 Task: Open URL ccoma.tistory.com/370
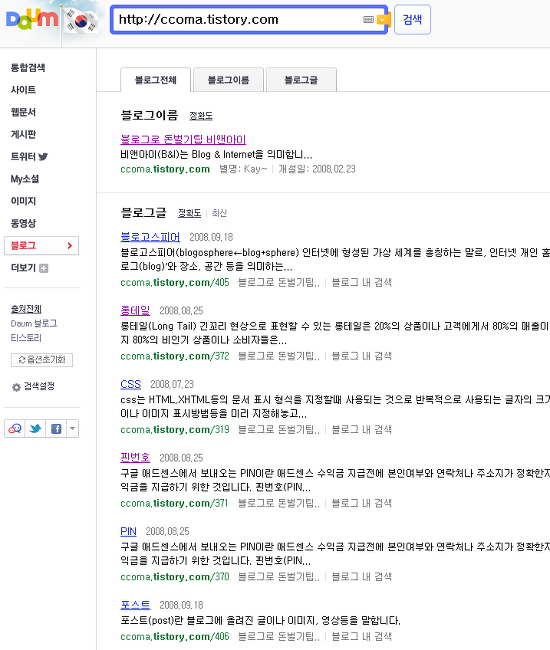tap(174, 577)
